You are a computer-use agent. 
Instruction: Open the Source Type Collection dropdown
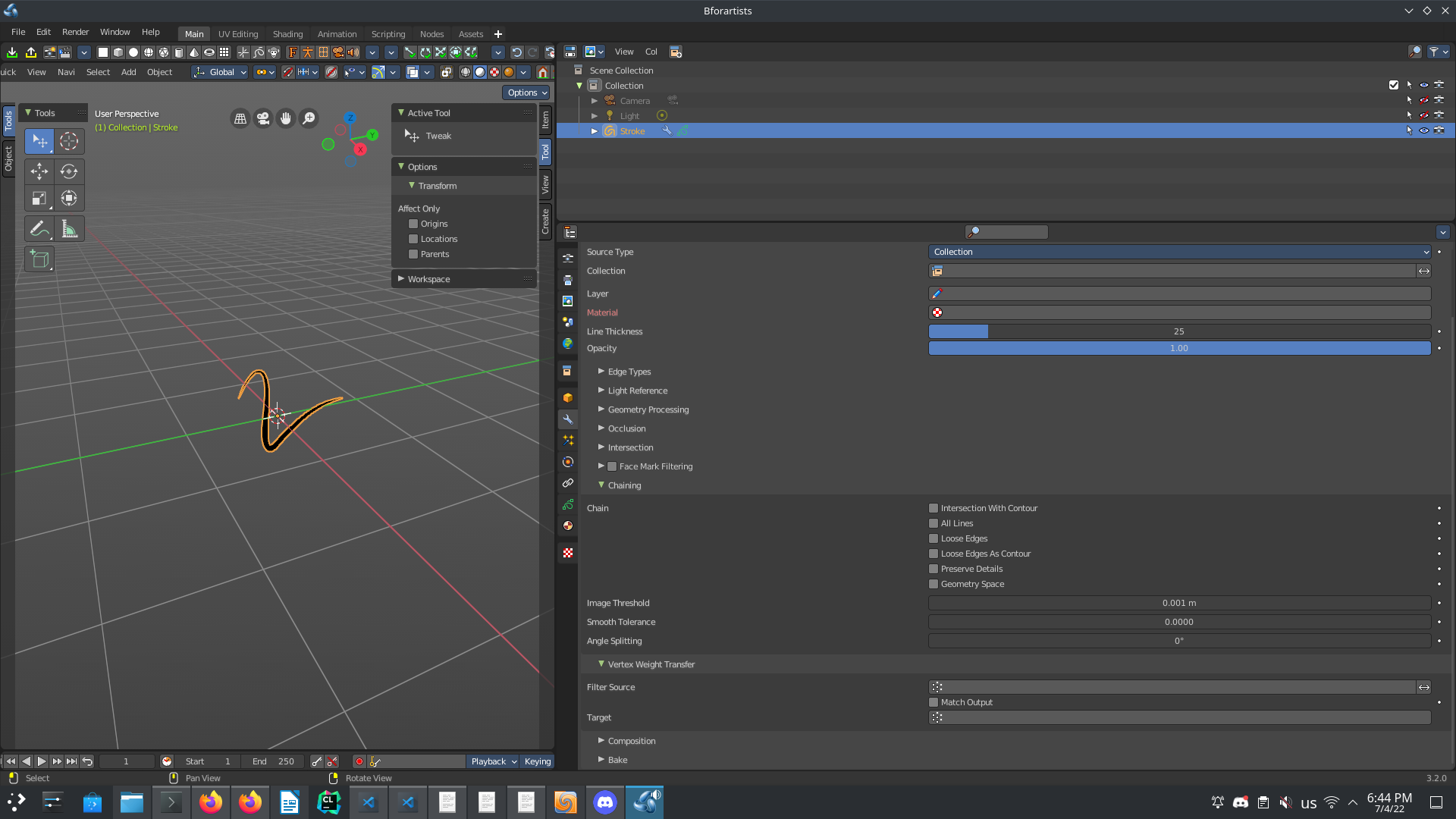click(1179, 252)
